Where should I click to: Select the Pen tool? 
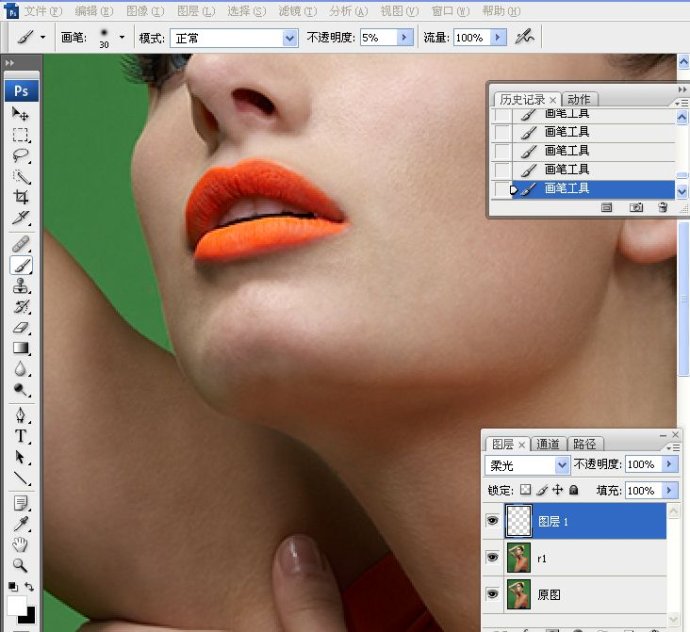20,415
